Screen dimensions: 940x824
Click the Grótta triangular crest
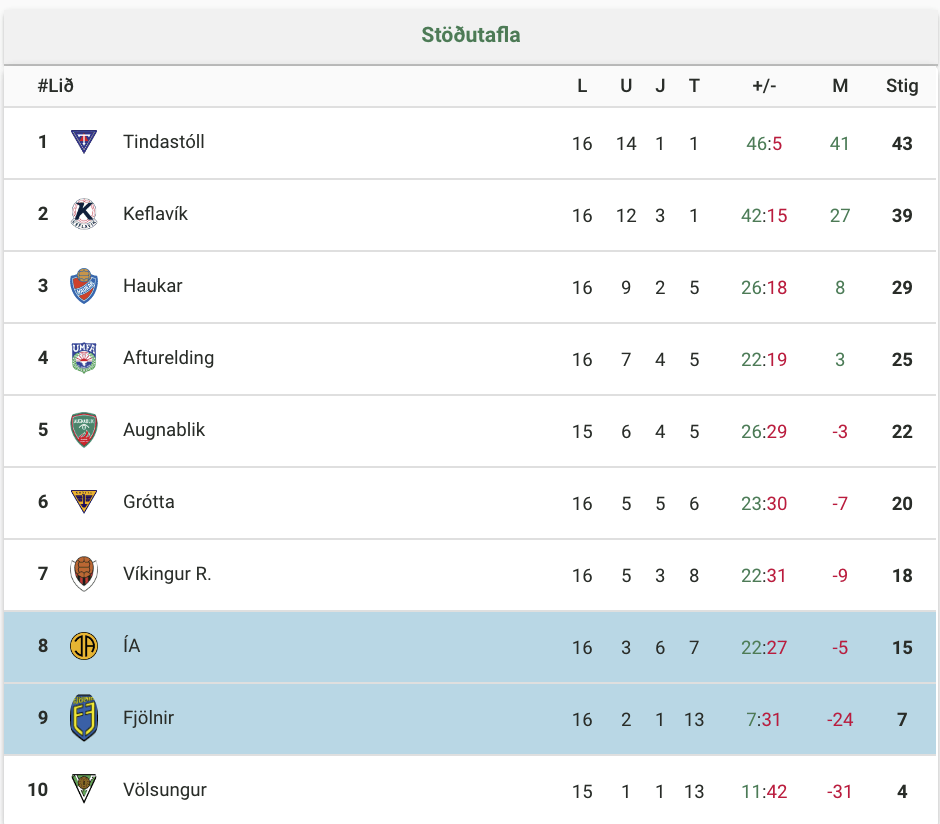[84, 502]
